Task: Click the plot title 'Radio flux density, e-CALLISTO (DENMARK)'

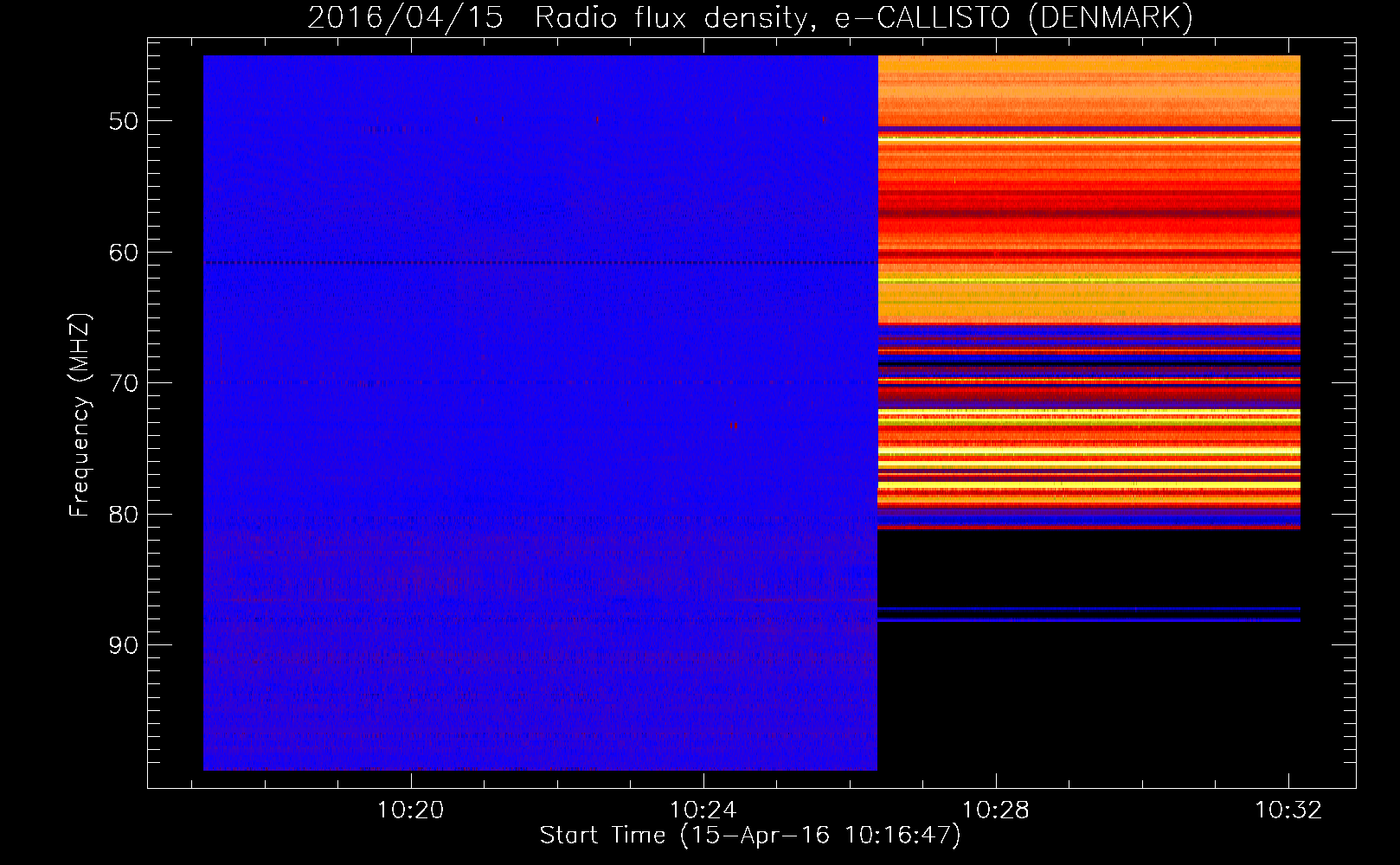Action: [x=863, y=17]
